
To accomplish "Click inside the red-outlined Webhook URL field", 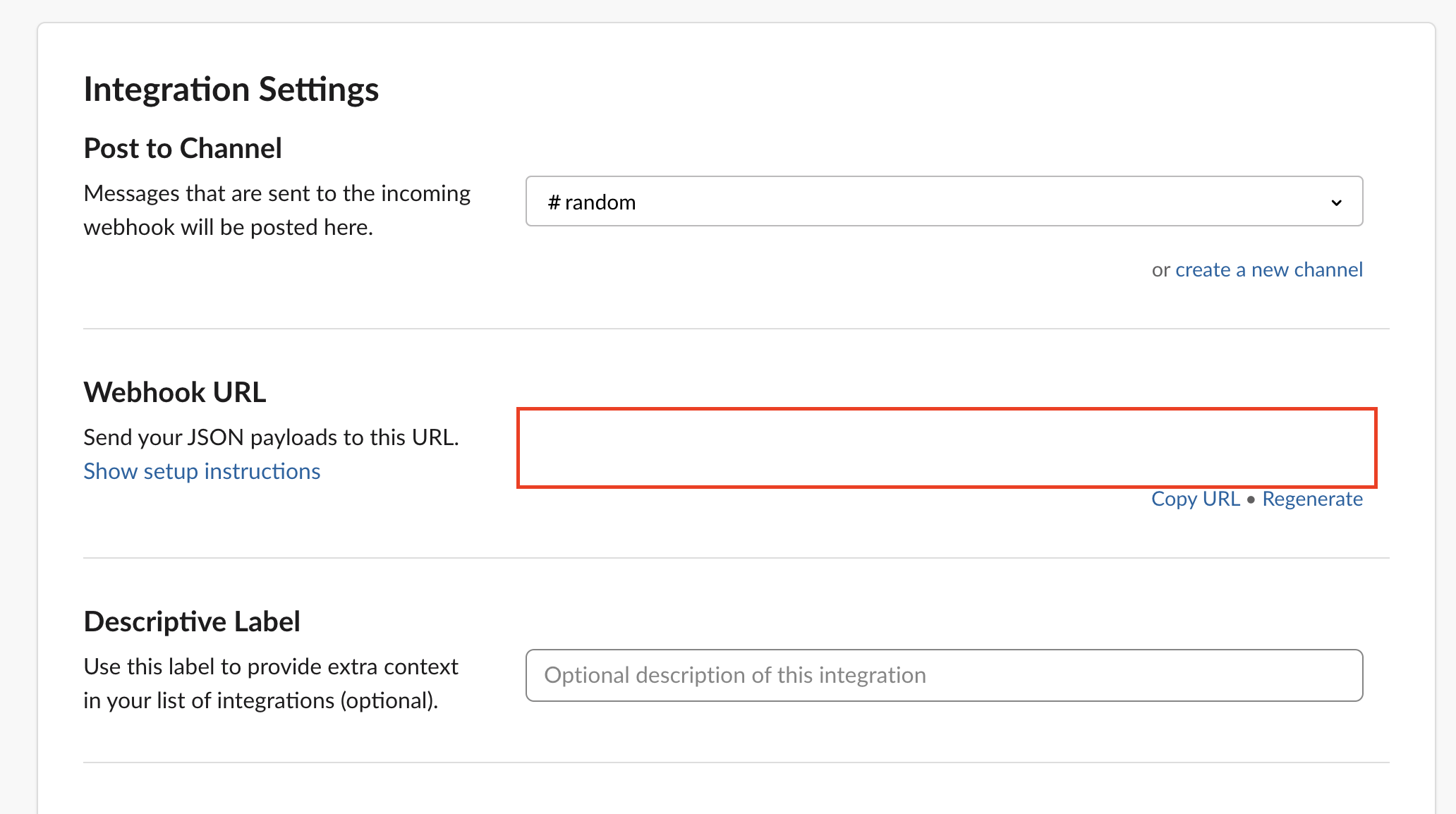I will [946, 447].
